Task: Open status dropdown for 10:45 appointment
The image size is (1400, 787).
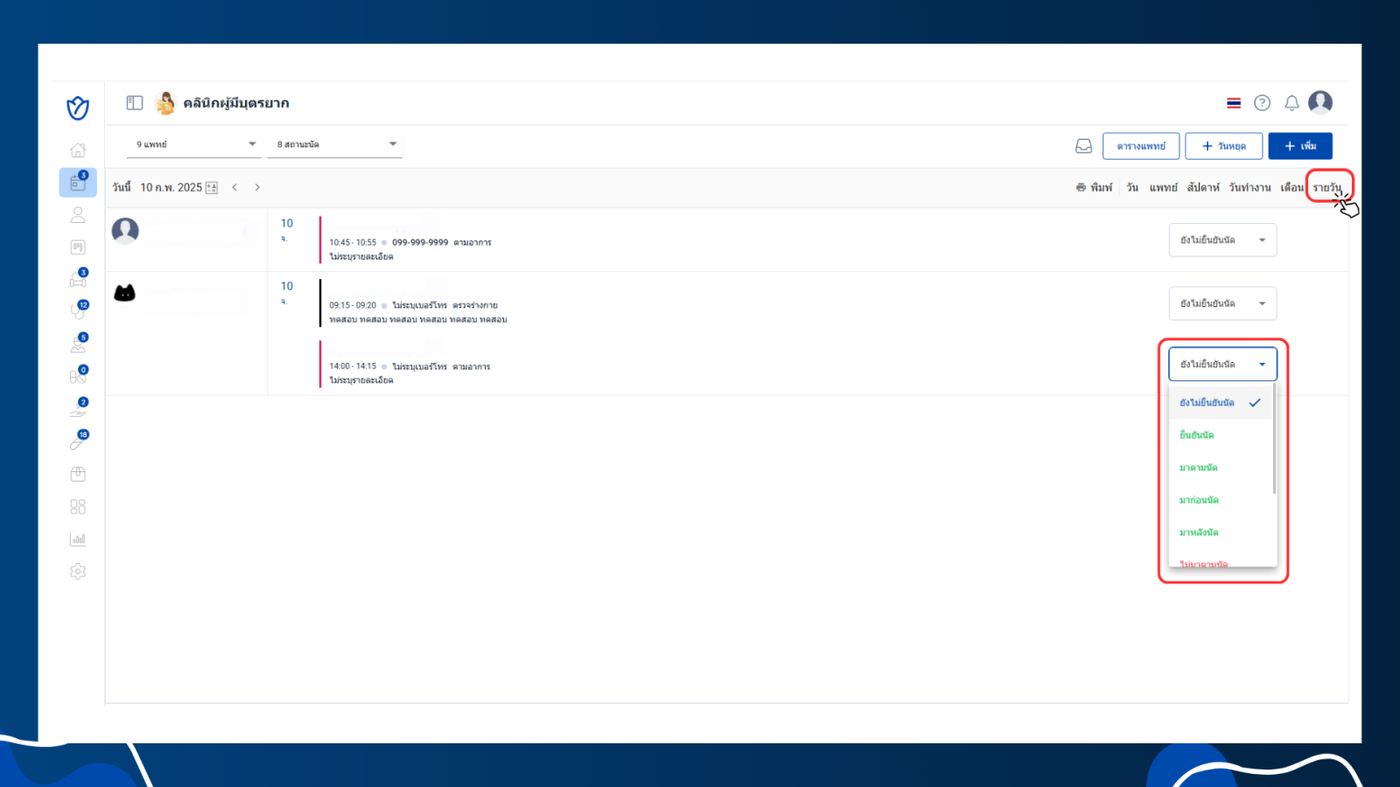Action: [1222, 240]
